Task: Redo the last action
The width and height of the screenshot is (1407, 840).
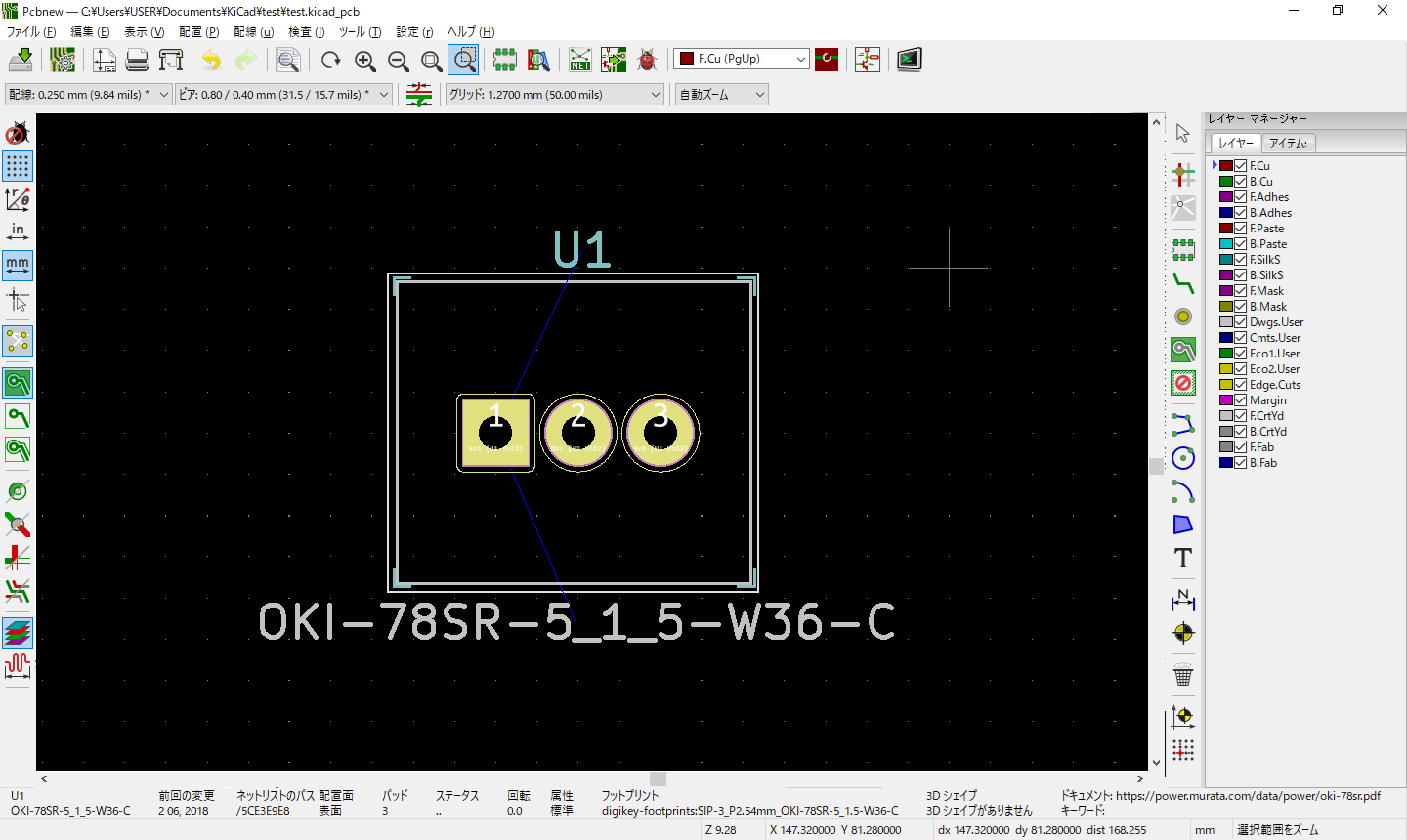Action: pos(245,60)
